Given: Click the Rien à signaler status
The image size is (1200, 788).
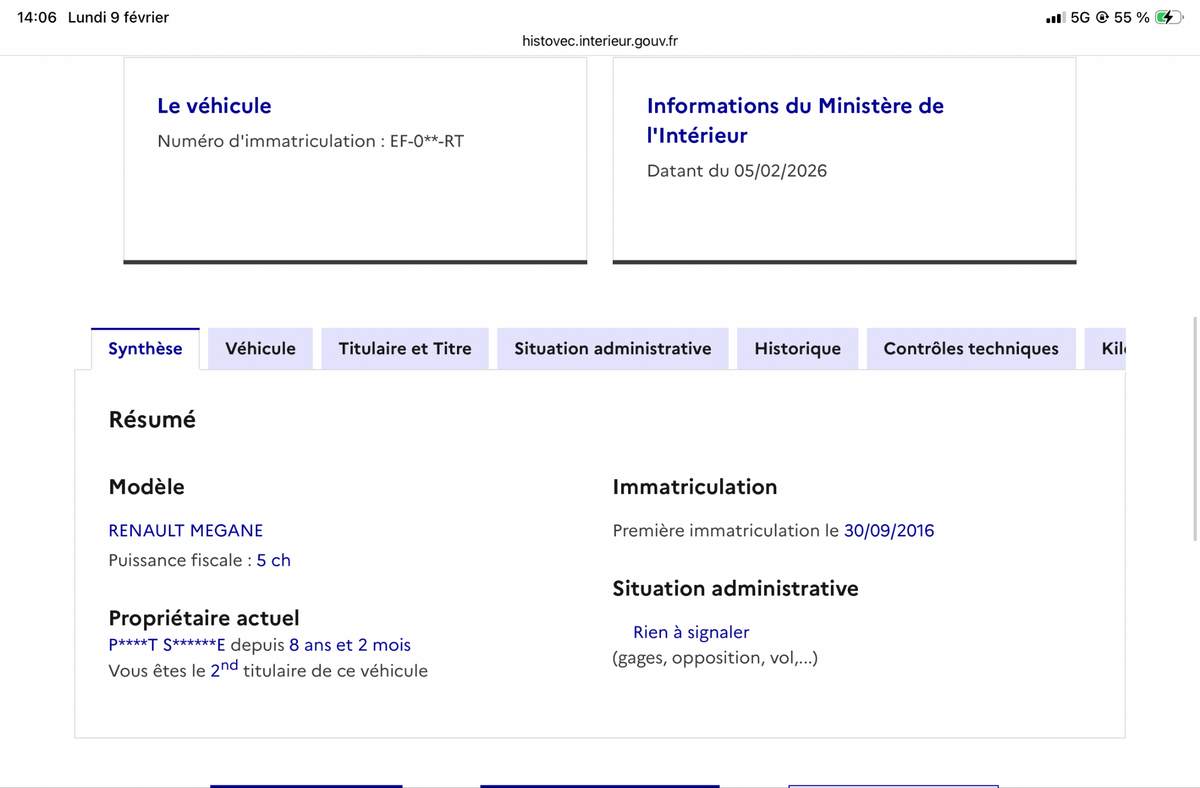Looking at the screenshot, I should coord(691,633).
